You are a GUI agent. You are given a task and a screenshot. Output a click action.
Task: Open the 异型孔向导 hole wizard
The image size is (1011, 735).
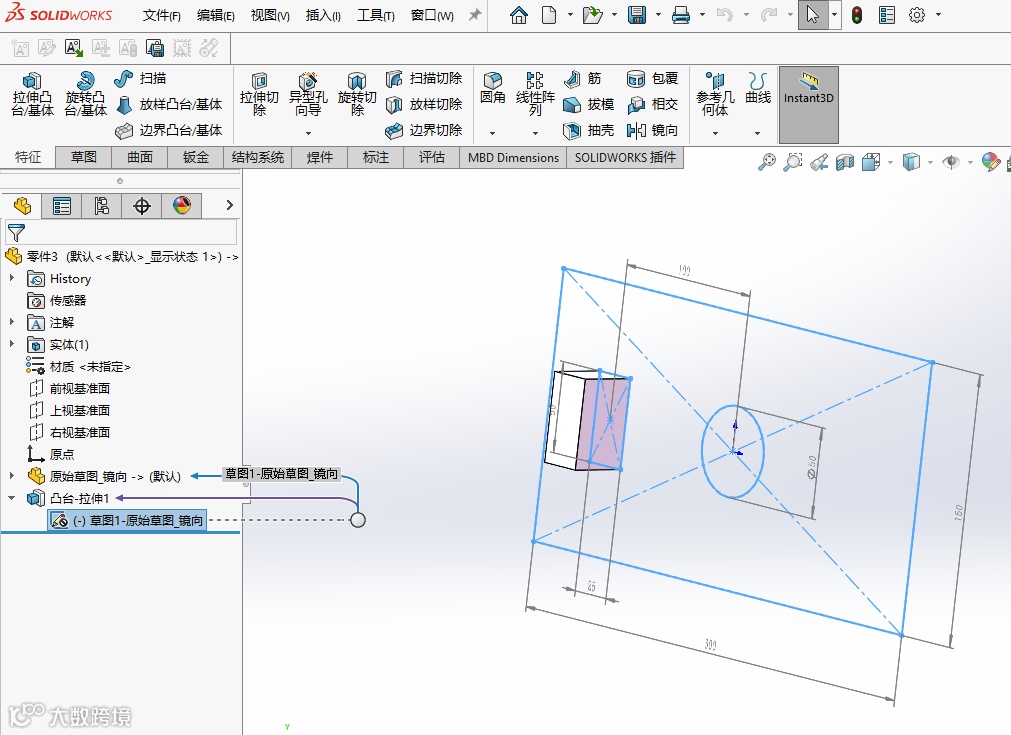[x=308, y=95]
